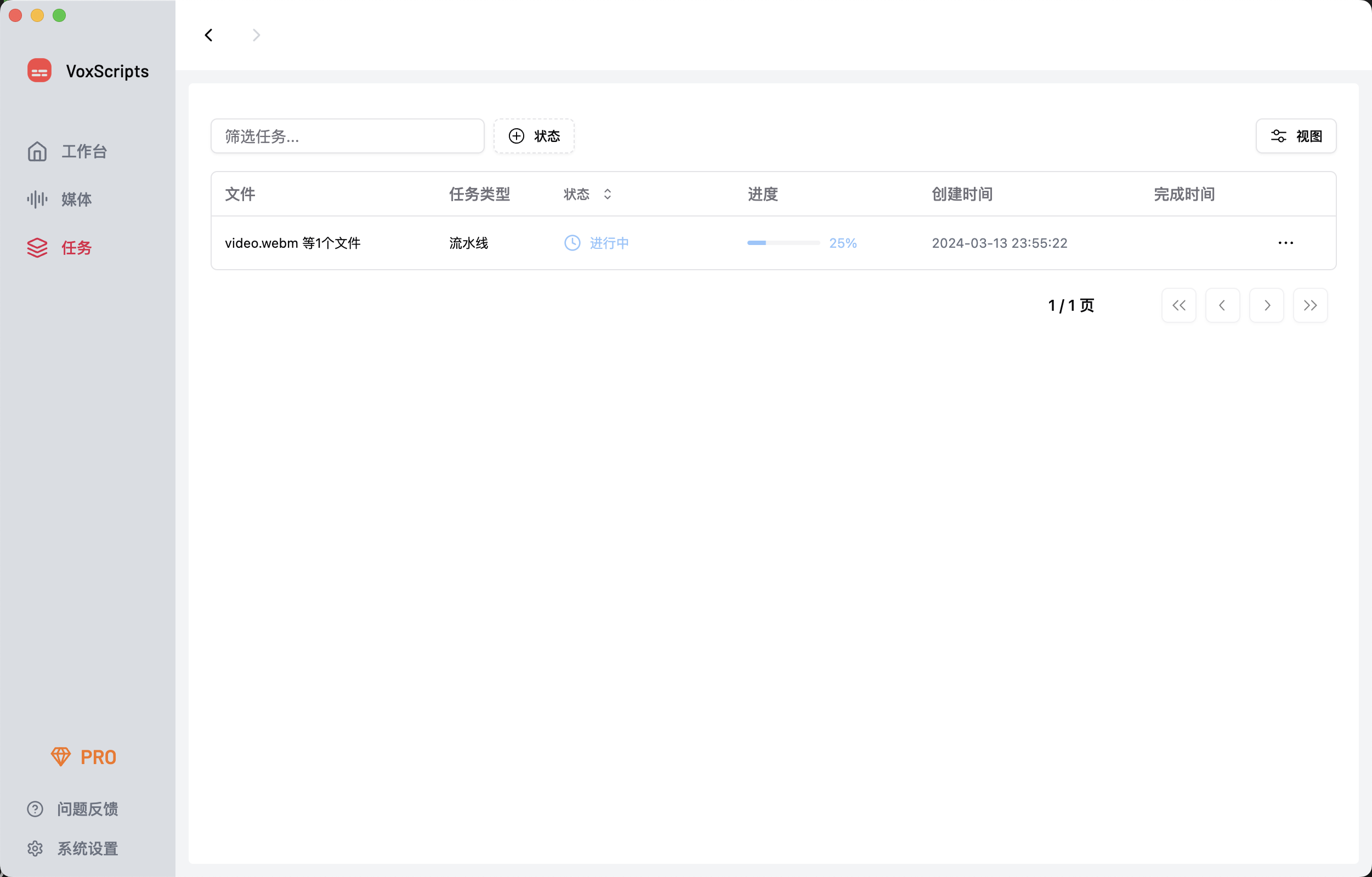The height and width of the screenshot is (877, 1372).
Task: Click the 创建时间 column header
Action: coord(962,194)
